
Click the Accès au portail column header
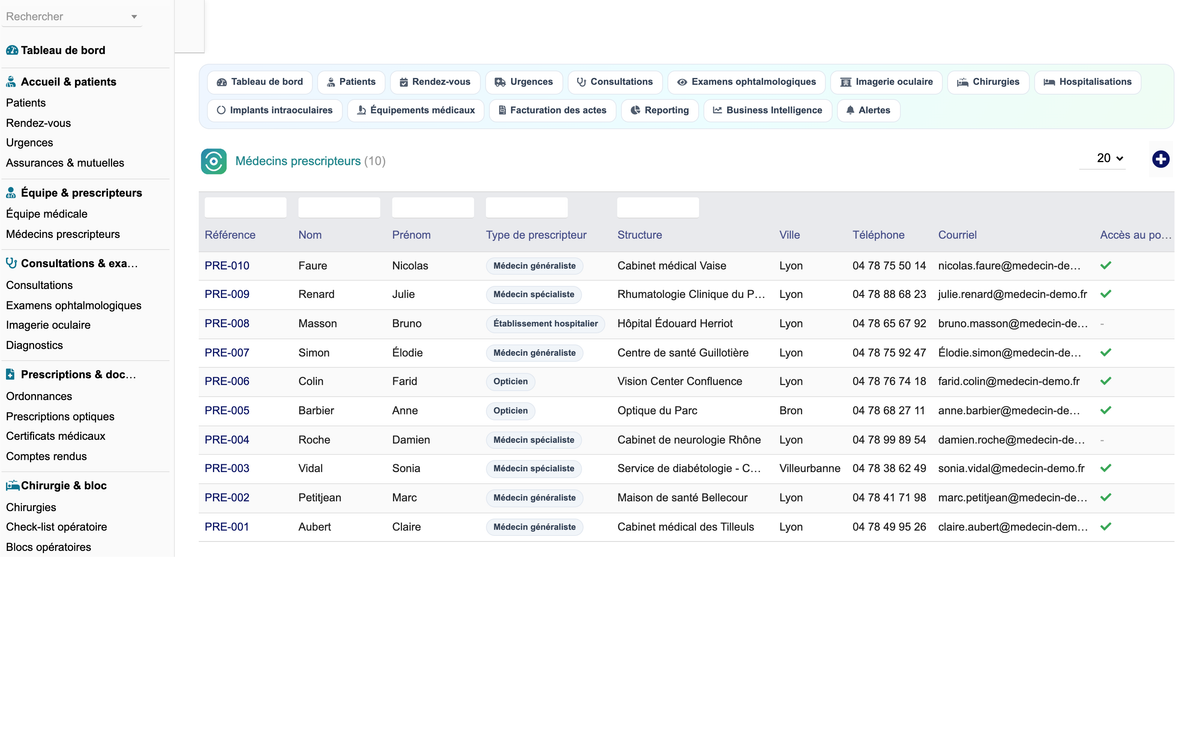pyautogui.click(x=1136, y=235)
